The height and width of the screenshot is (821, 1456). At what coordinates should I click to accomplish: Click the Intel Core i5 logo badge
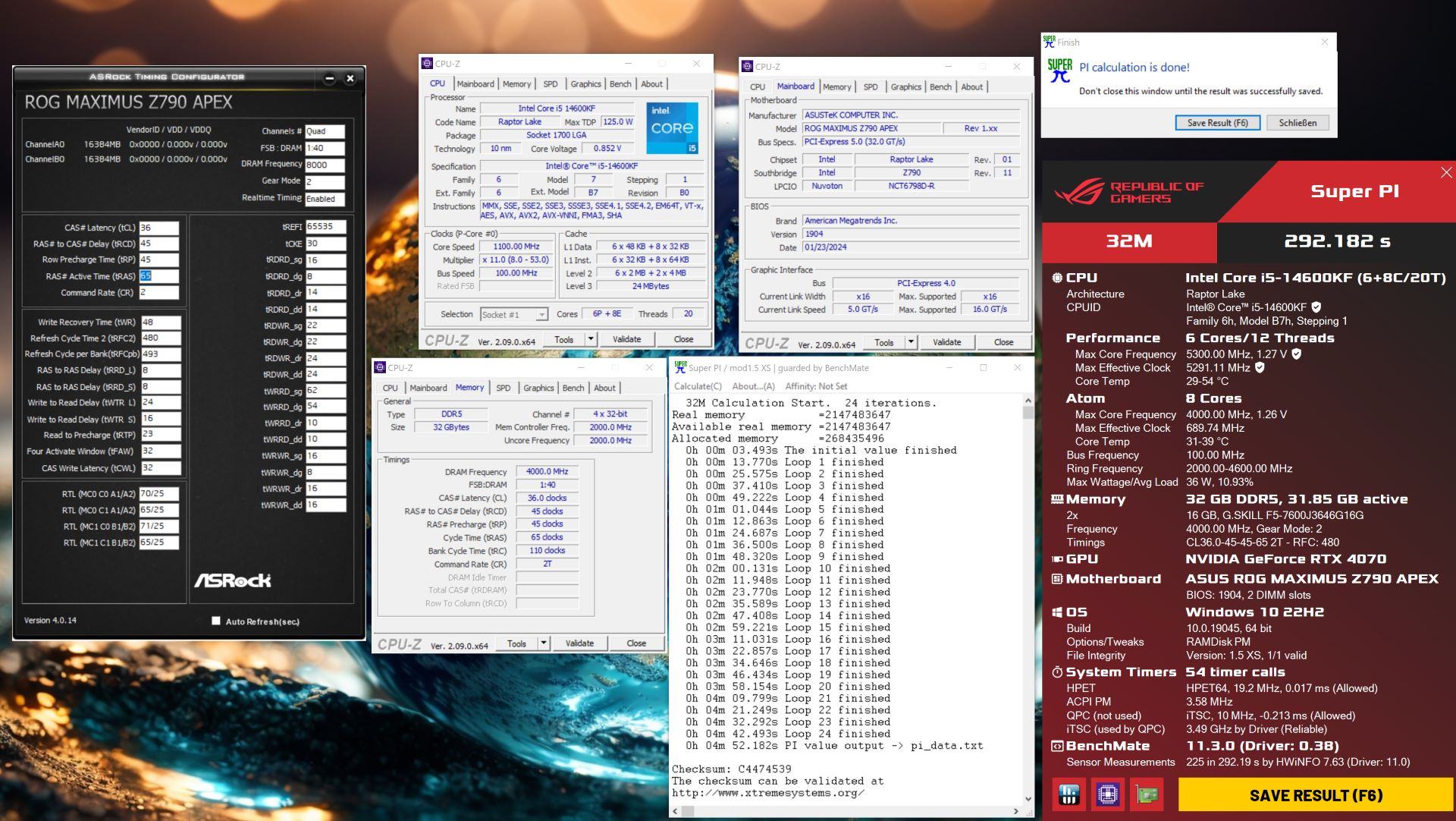(672, 127)
